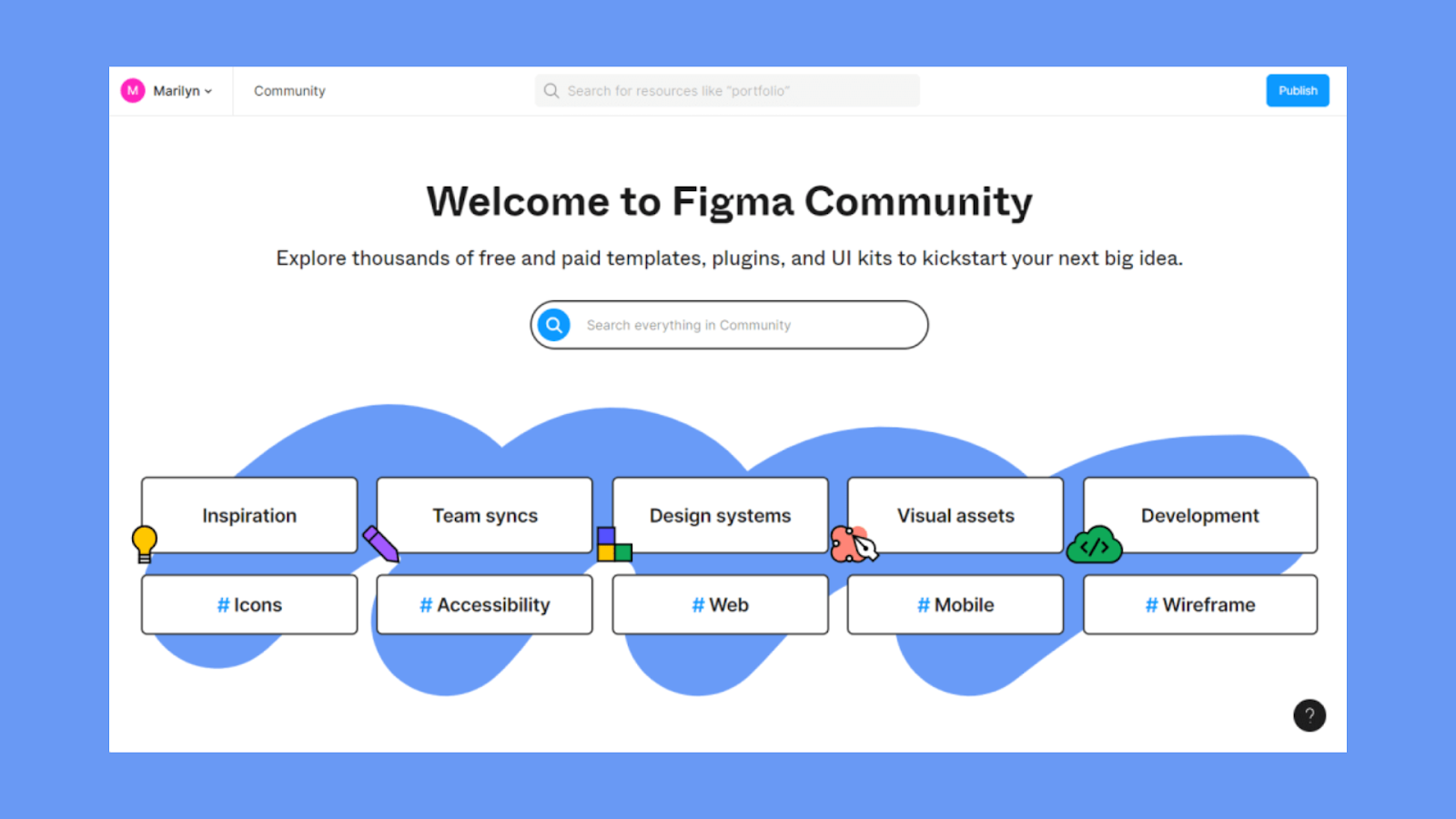Click the yellow lightbulb icon by Inspiration
Image resolution: width=1456 pixels, height=819 pixels.
click(x=145, y=544)
